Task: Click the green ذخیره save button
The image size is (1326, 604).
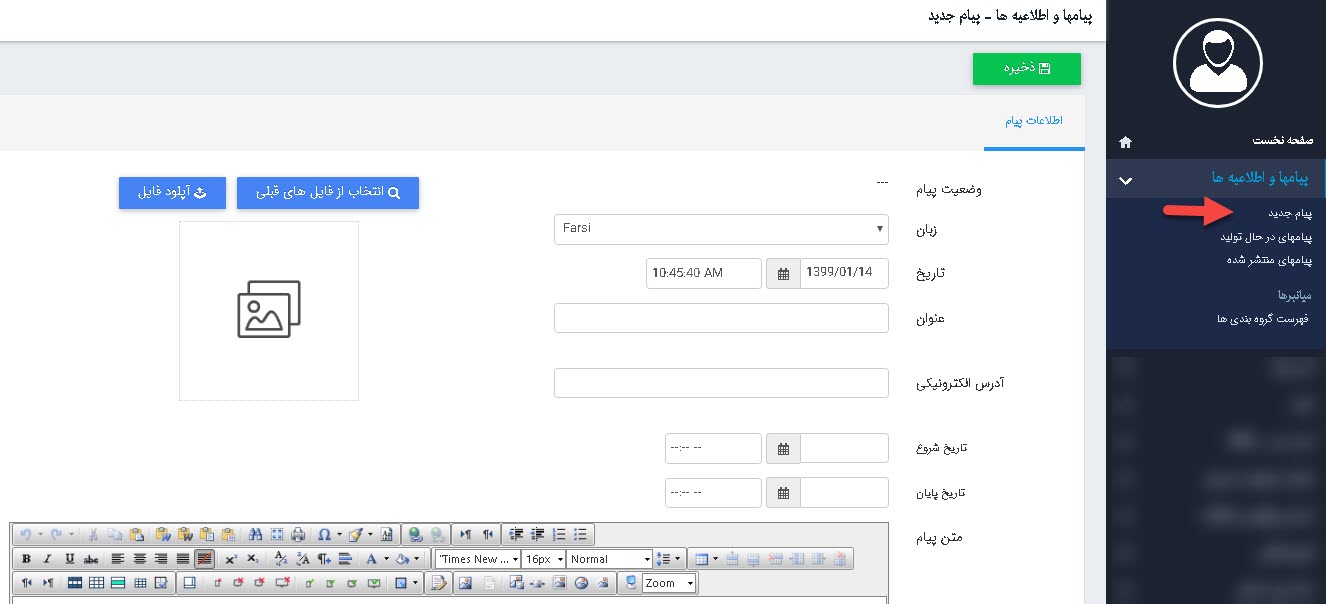Action: (1027, 69)
